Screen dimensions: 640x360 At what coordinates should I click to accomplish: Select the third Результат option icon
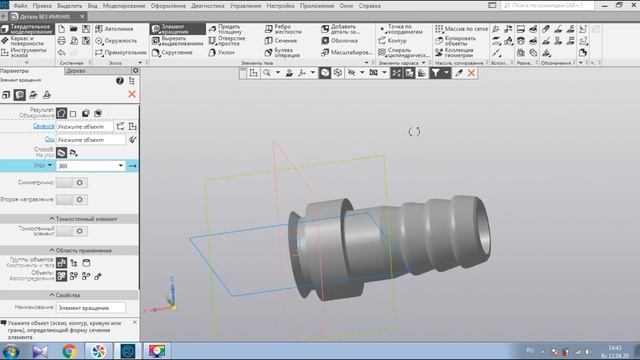tap(85, 113)
